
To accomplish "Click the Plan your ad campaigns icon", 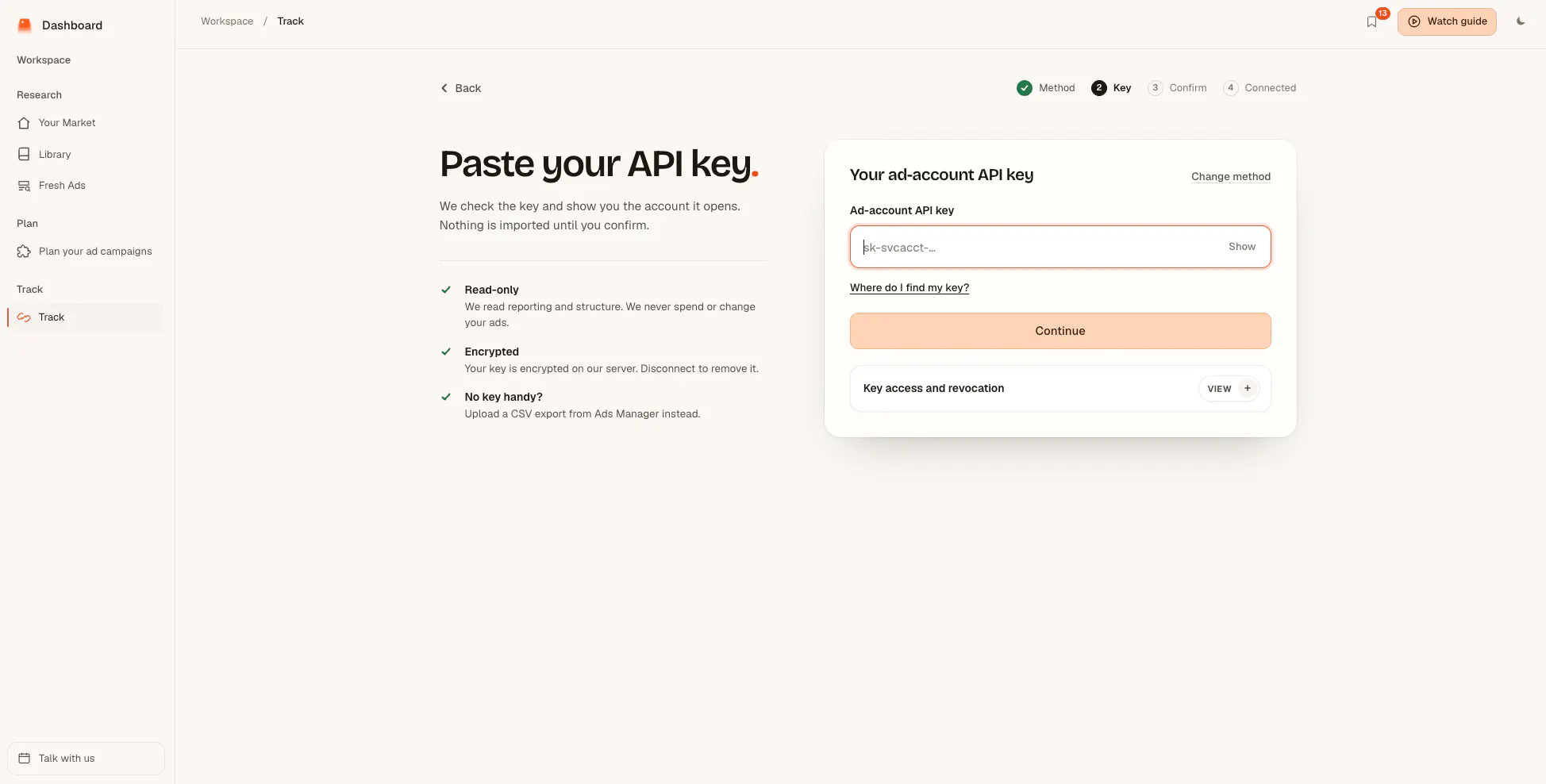I will coord(24,252).
